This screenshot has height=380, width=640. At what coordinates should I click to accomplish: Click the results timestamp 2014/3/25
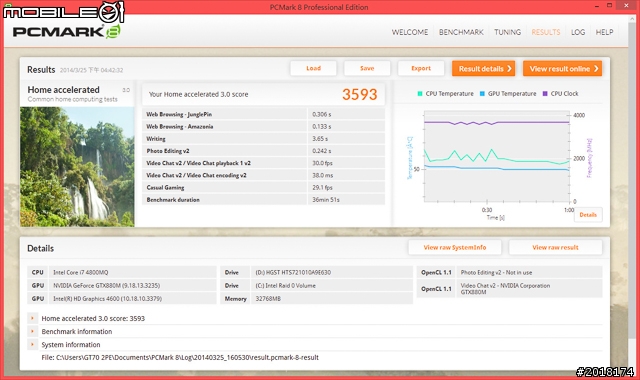[x=91, y=70]
